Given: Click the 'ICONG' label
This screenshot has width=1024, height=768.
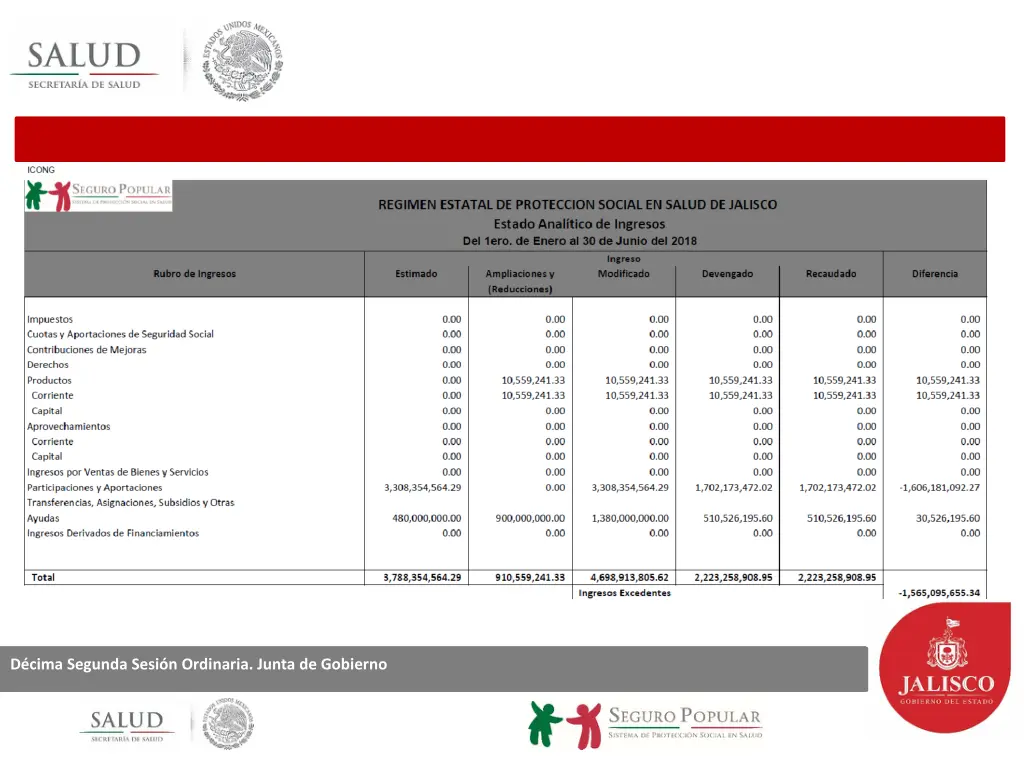Looking at the screenshot, I should (40, 170).
